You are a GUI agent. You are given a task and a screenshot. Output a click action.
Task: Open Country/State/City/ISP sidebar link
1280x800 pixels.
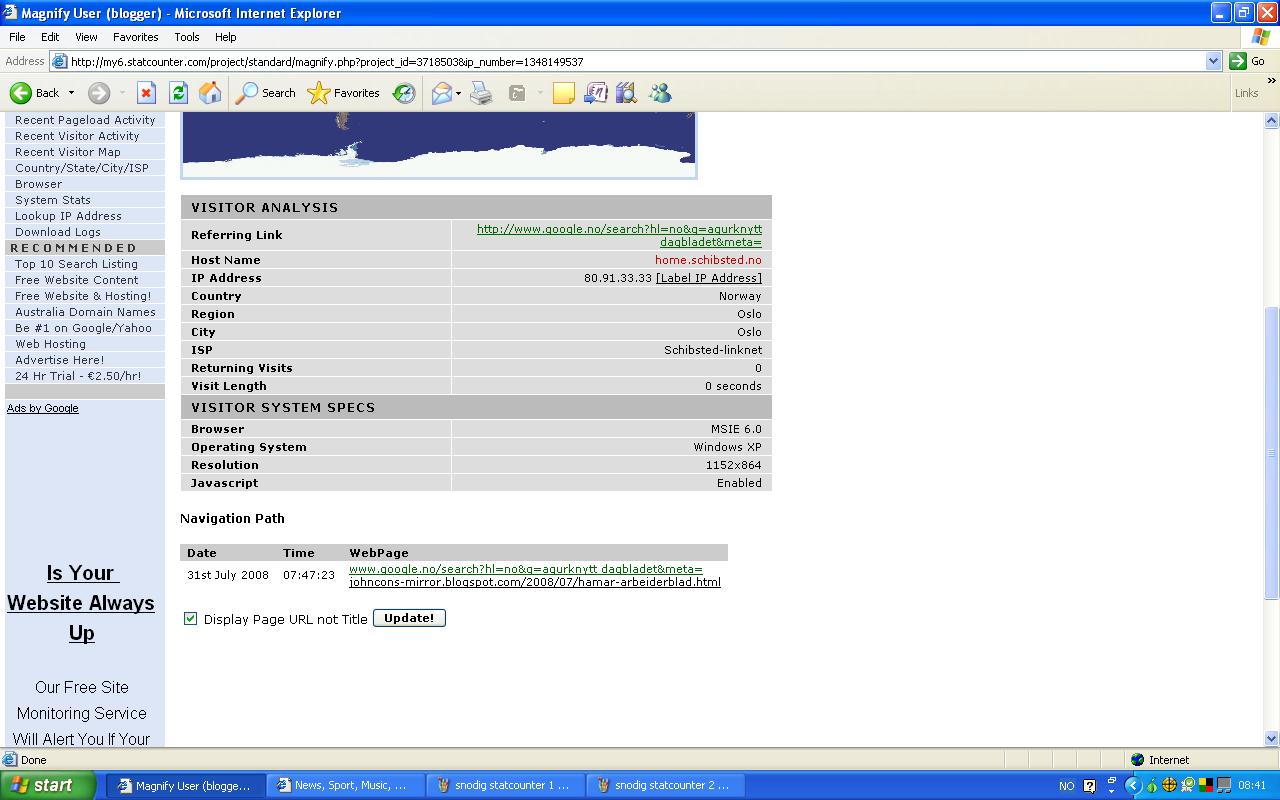81,168
